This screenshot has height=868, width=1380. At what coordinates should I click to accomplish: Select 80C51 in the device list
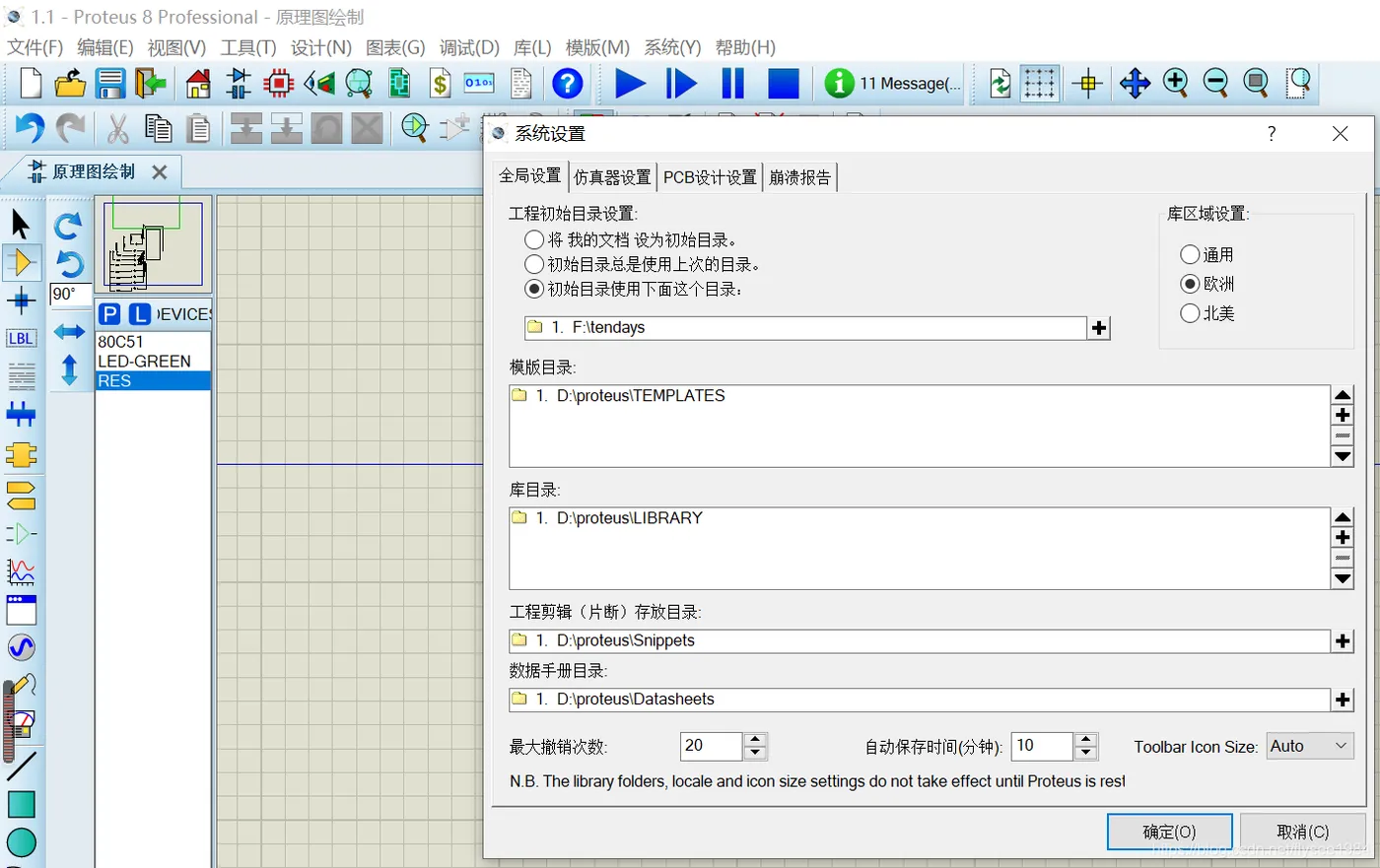(x=153, y=342)
